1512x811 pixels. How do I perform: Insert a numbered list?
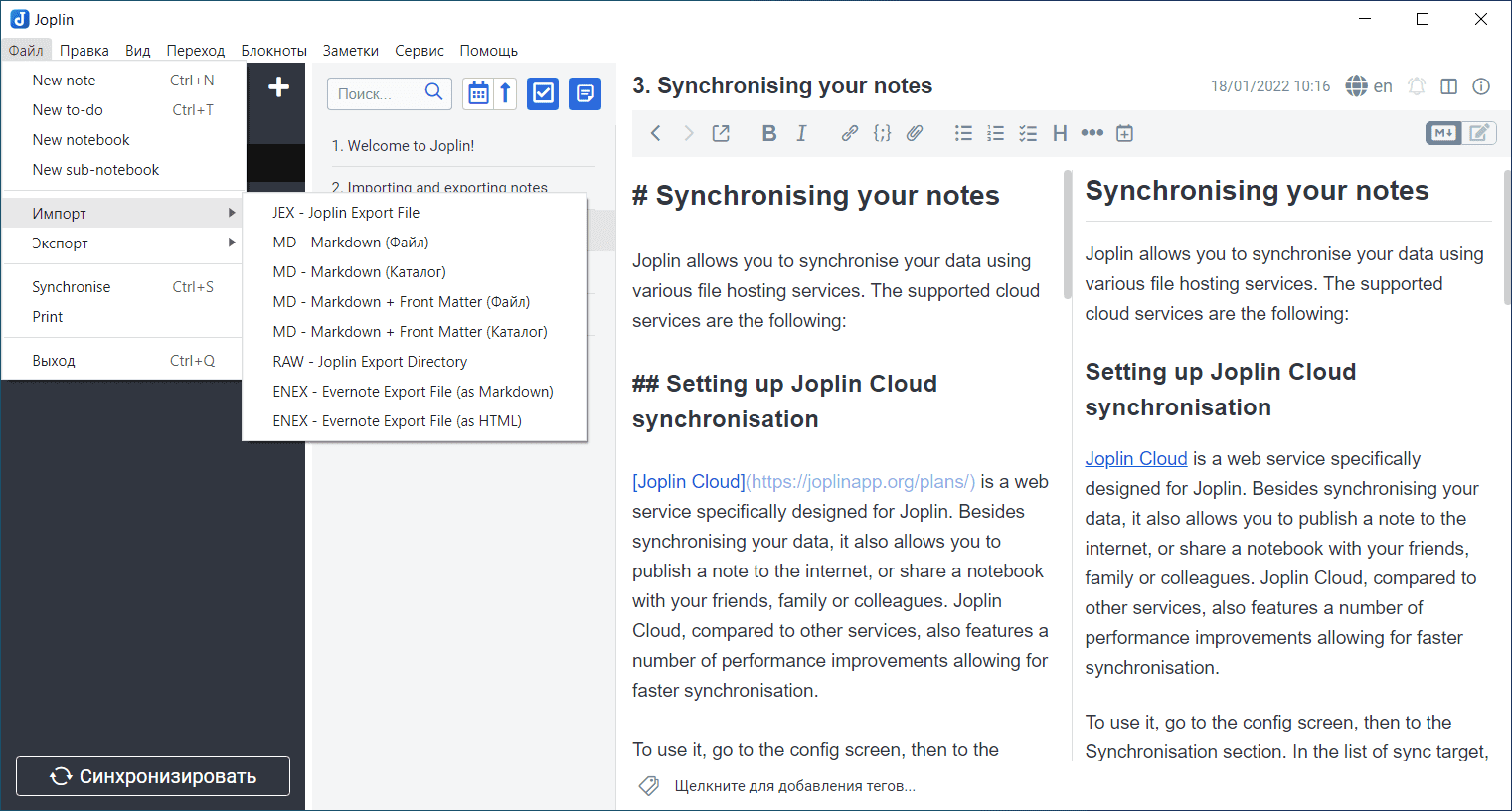pyautogui.click(x=995, y=133)
